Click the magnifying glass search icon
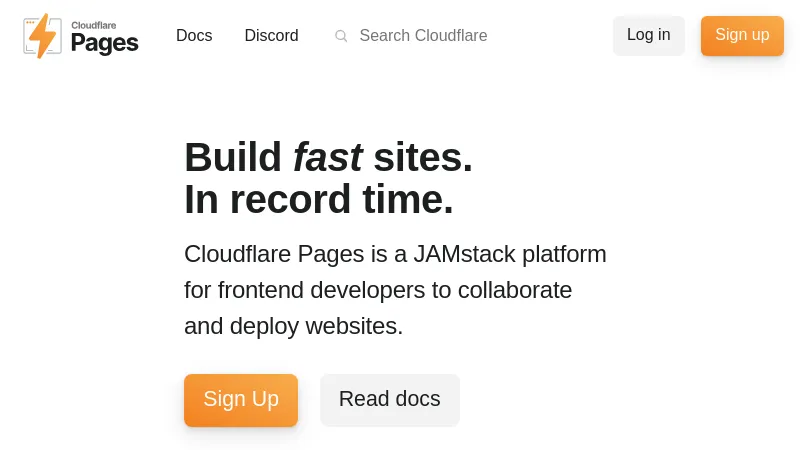 click(341, 36)
